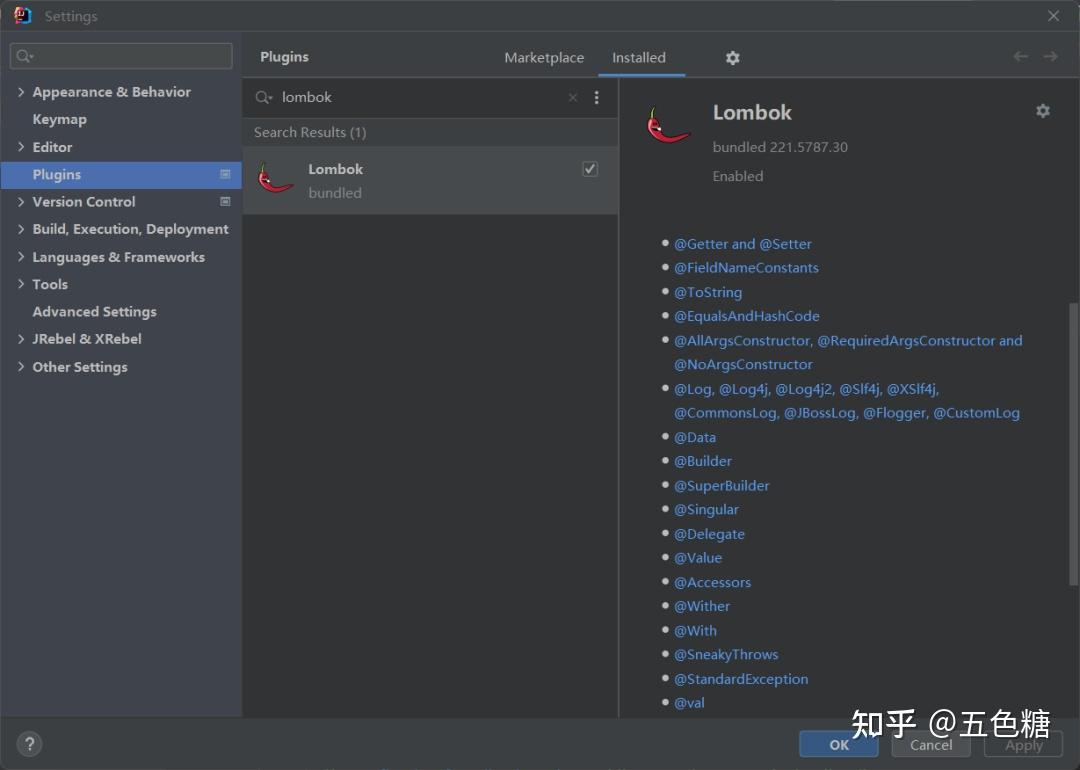Switch to the Marketplace tab
Image resolution: width=1080 pixels, height=770 pixels.
click(544, 58)
